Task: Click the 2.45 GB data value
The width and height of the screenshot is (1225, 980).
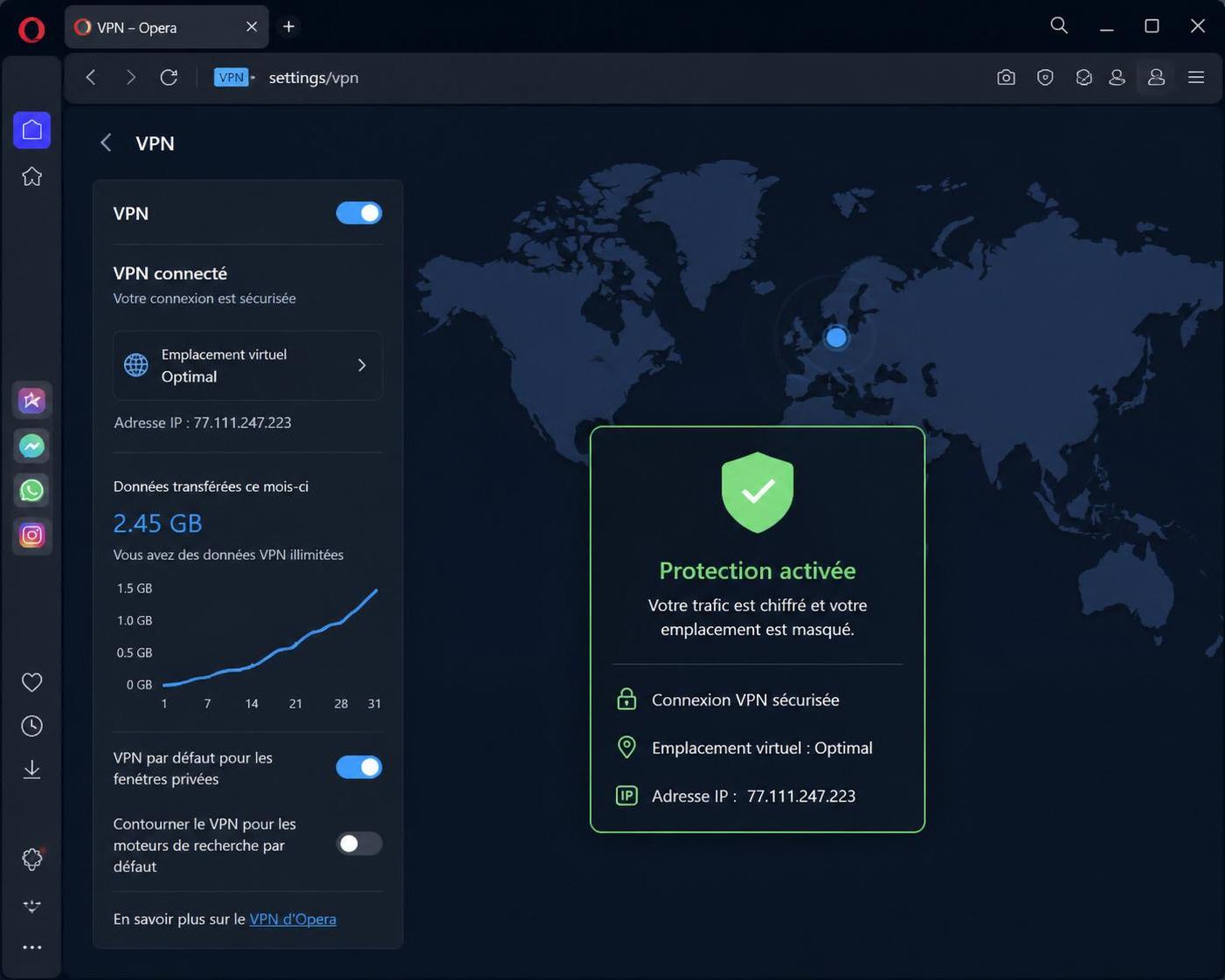Action: [158, 523]
